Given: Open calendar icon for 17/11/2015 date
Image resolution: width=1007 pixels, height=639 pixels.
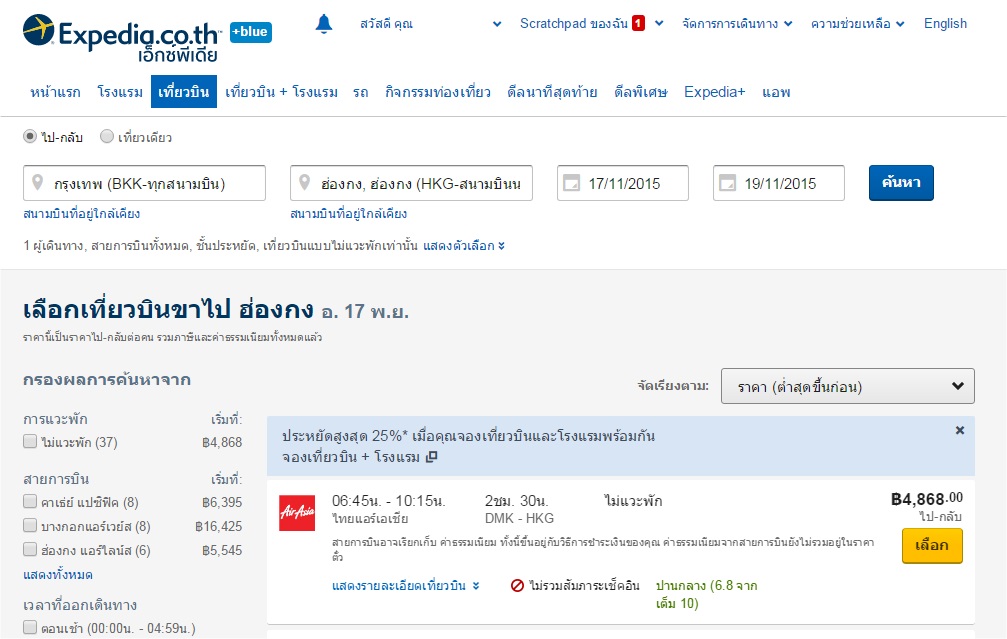Looking at the screenshot, I should (x=571, y=183).
